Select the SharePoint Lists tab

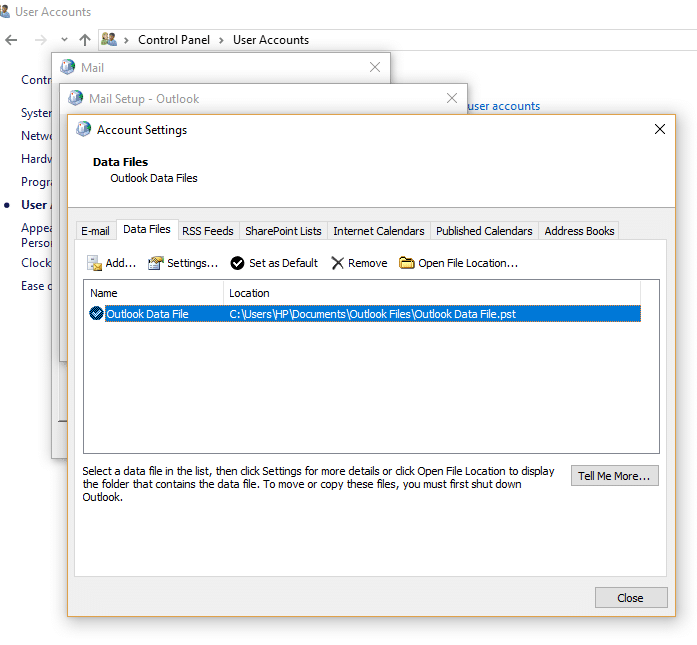283,231
